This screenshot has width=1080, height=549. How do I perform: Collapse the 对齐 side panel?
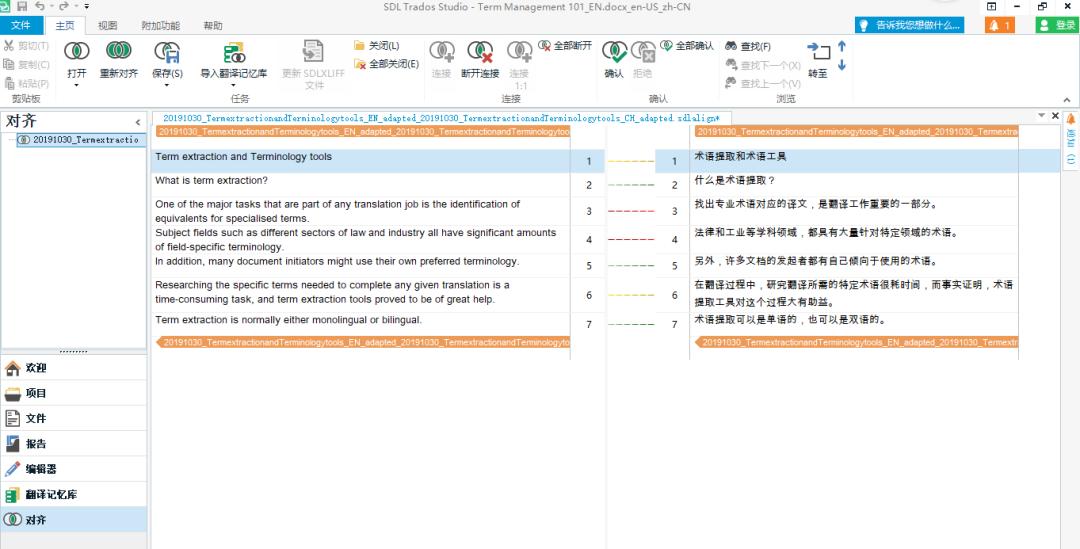point(138,122)
